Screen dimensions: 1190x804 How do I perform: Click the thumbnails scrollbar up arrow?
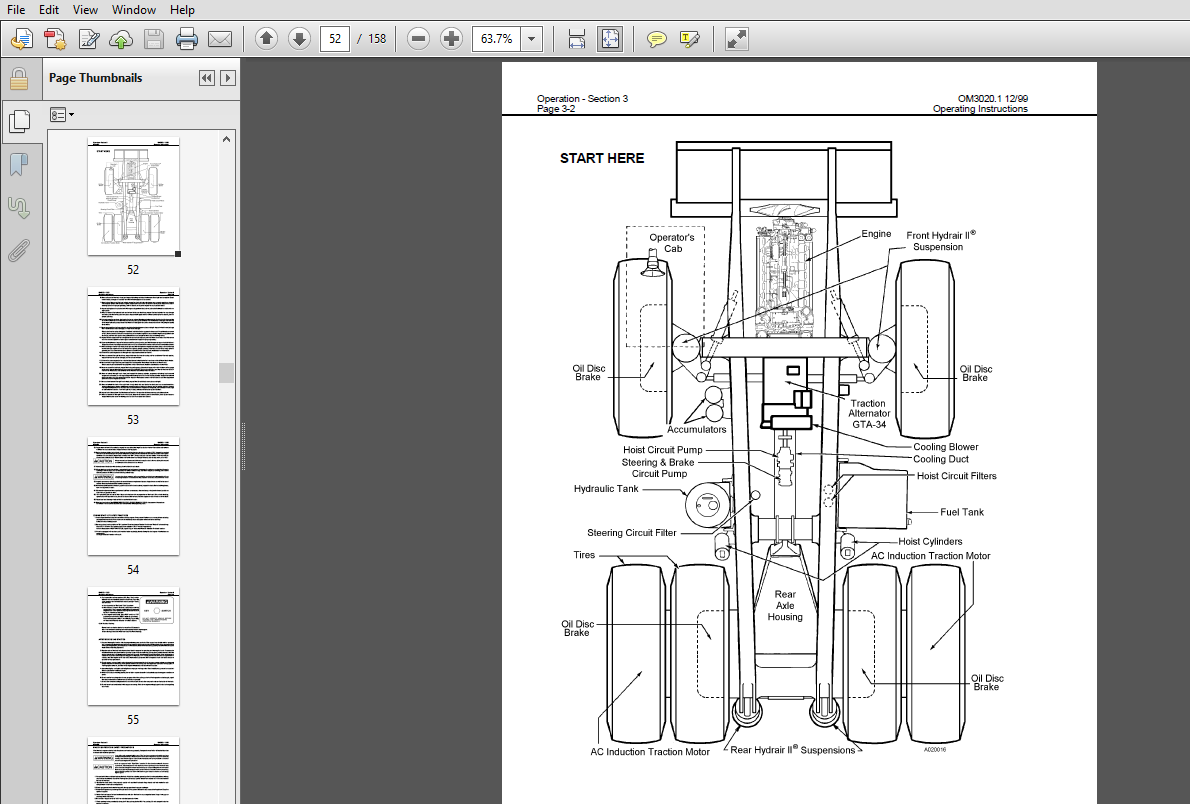point(226,139)
